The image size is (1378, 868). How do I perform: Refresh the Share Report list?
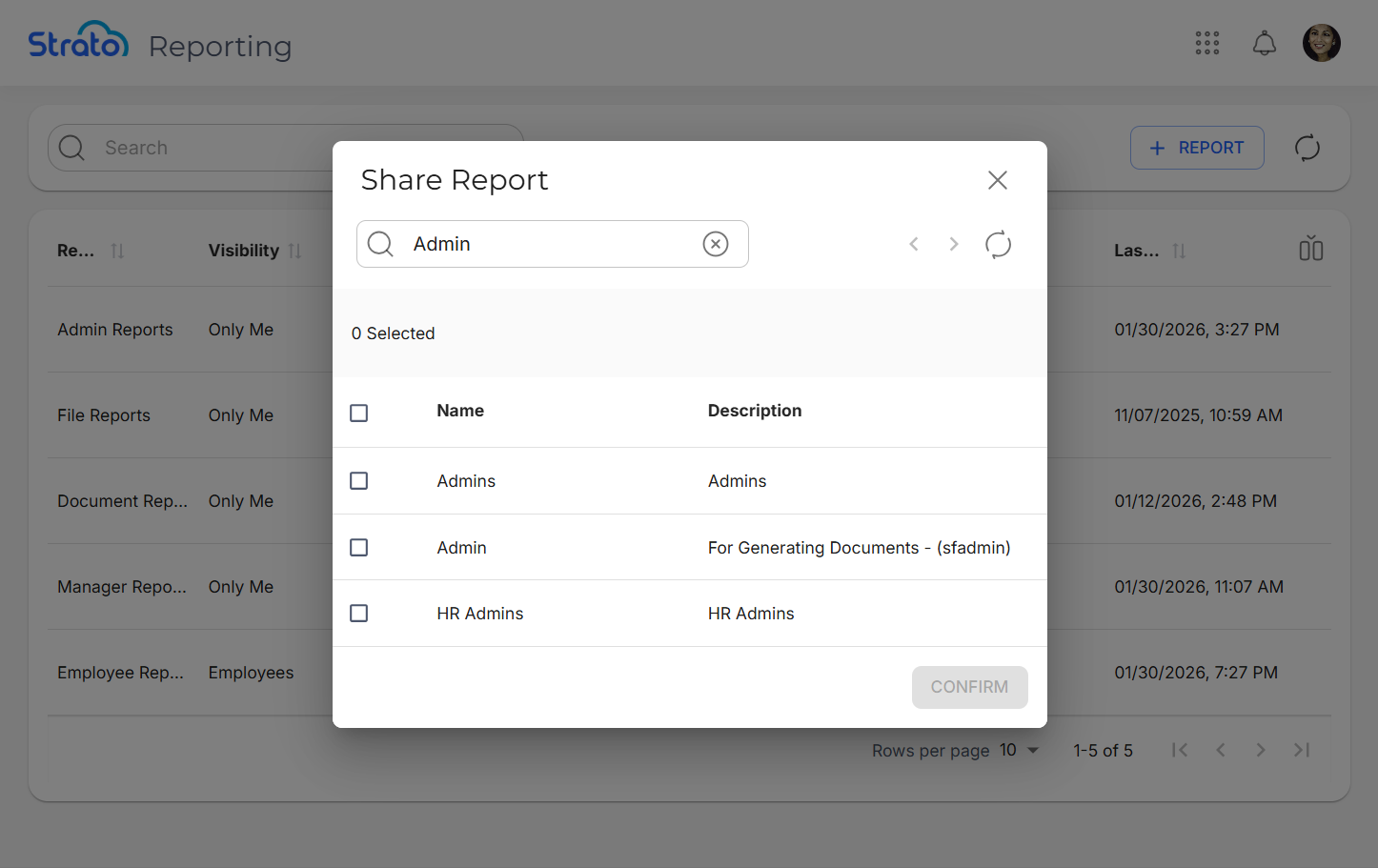point(998,245)
